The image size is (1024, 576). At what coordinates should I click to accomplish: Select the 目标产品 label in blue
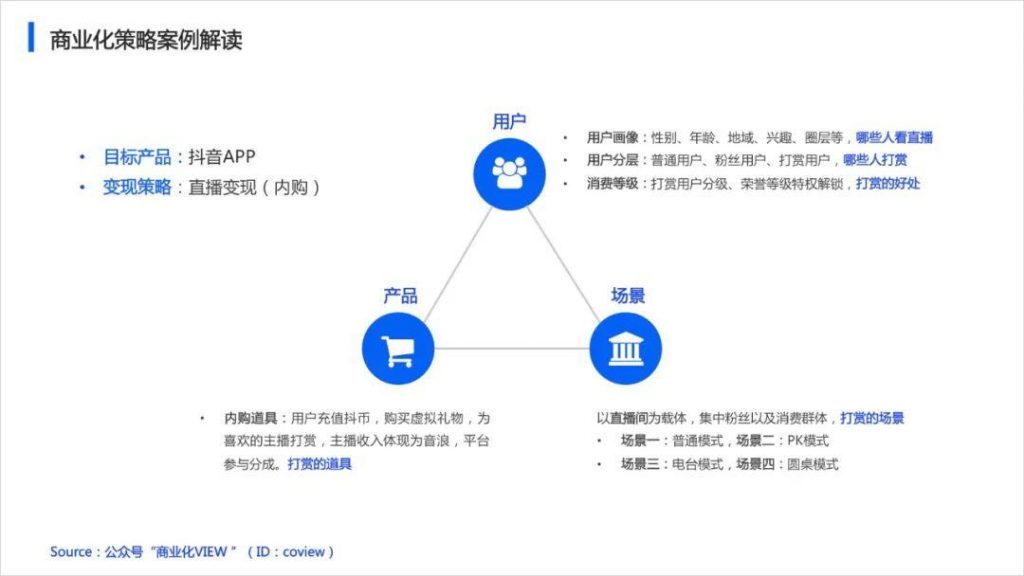pyautogui.click(x=137, y=157)
